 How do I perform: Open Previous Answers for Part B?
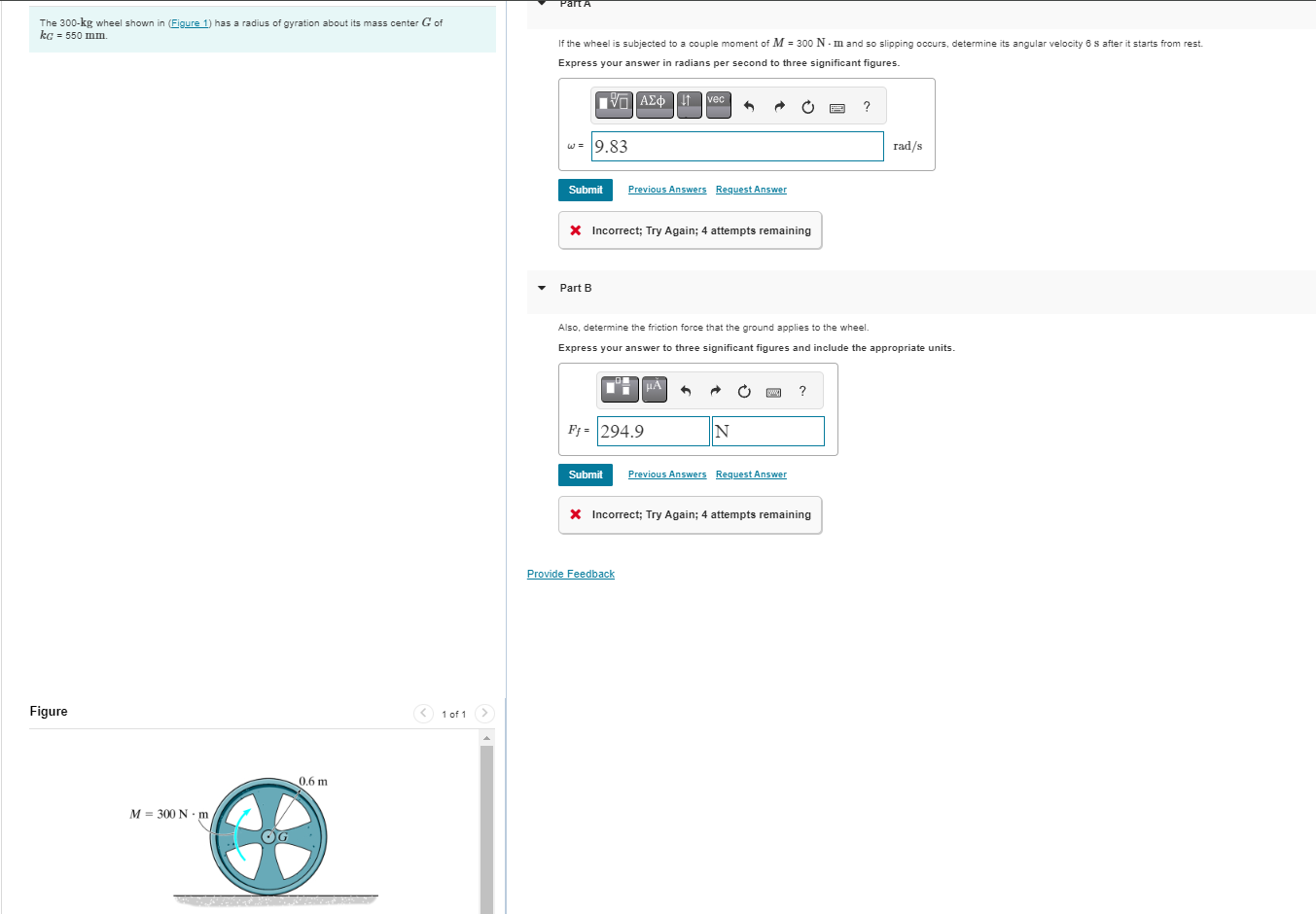pos(667,475)
